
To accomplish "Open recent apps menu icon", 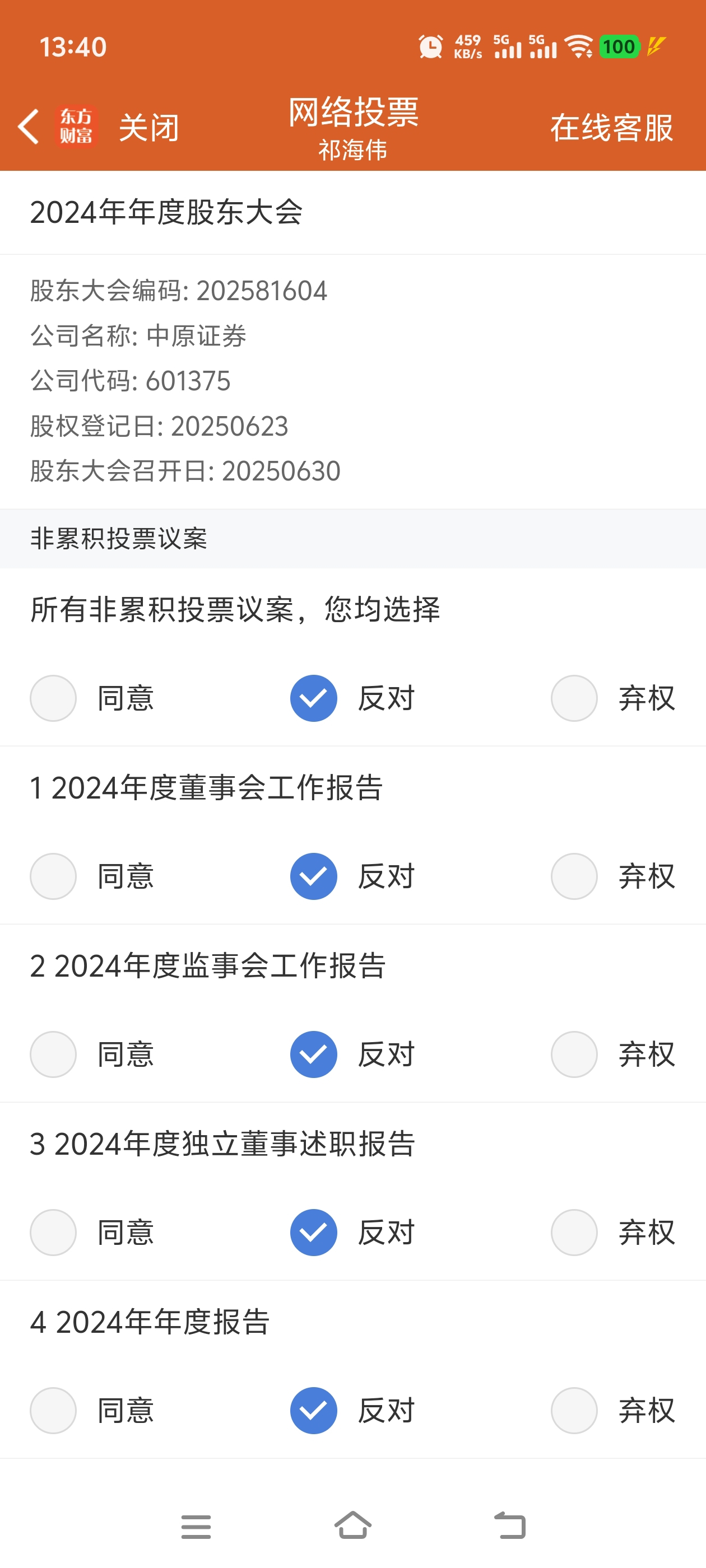I will [x=196, y=1526].
